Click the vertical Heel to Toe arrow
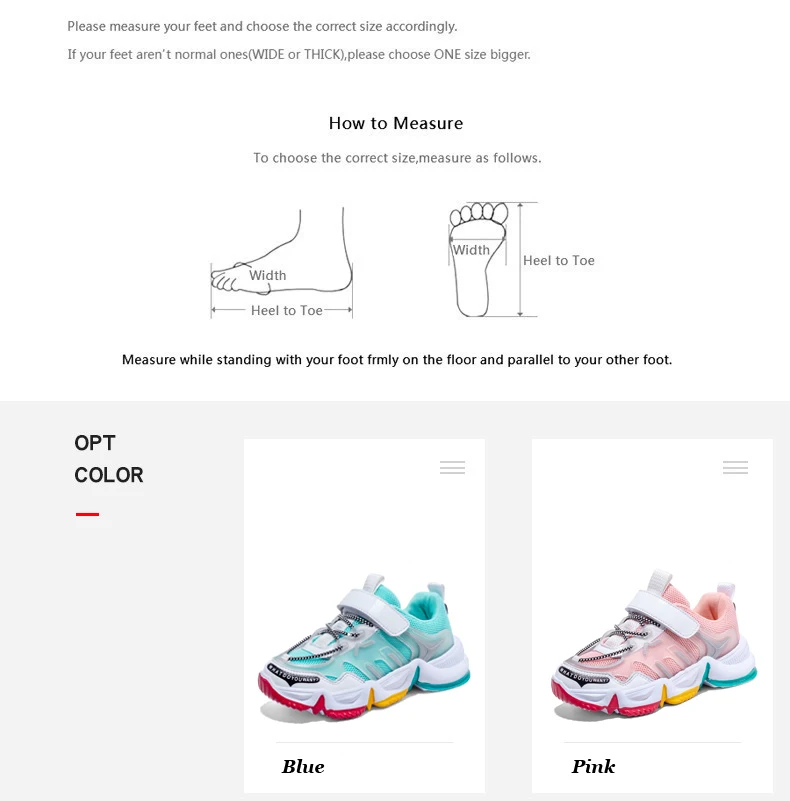 [520, 260]
